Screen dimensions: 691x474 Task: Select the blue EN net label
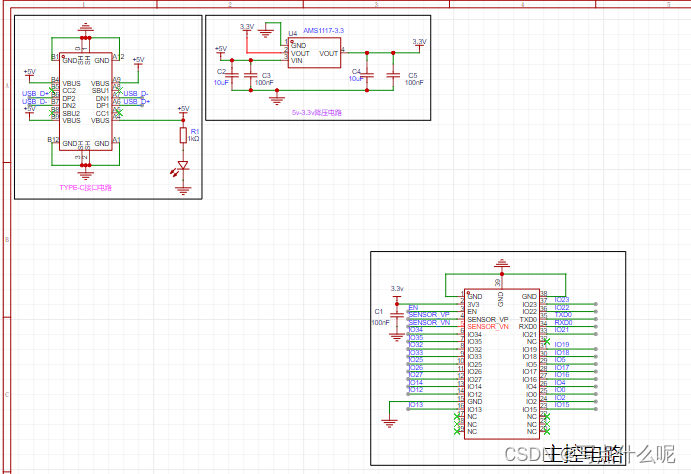coord(413,307)
